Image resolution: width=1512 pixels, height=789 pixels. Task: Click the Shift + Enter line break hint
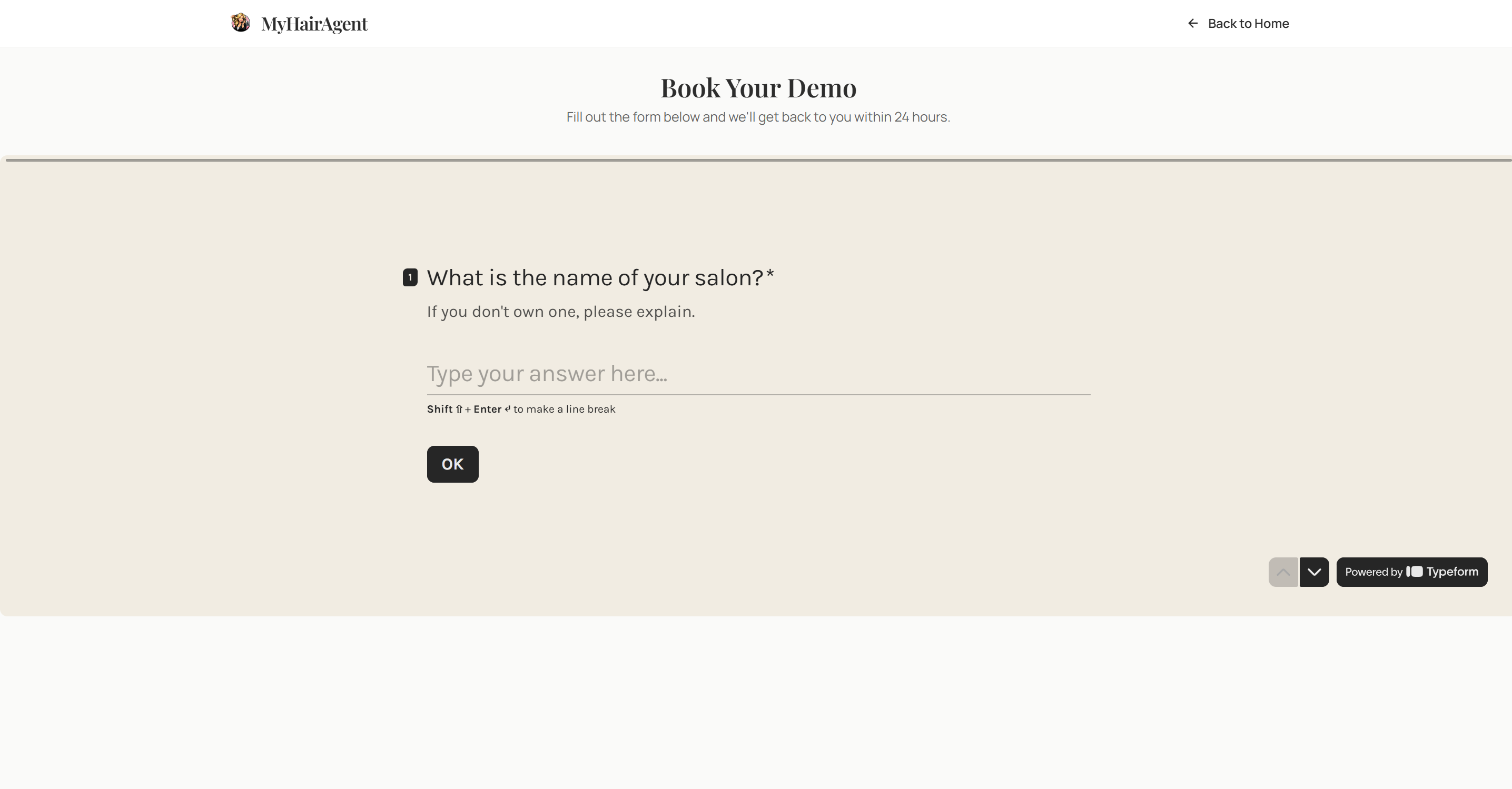[x=521, y=409]
